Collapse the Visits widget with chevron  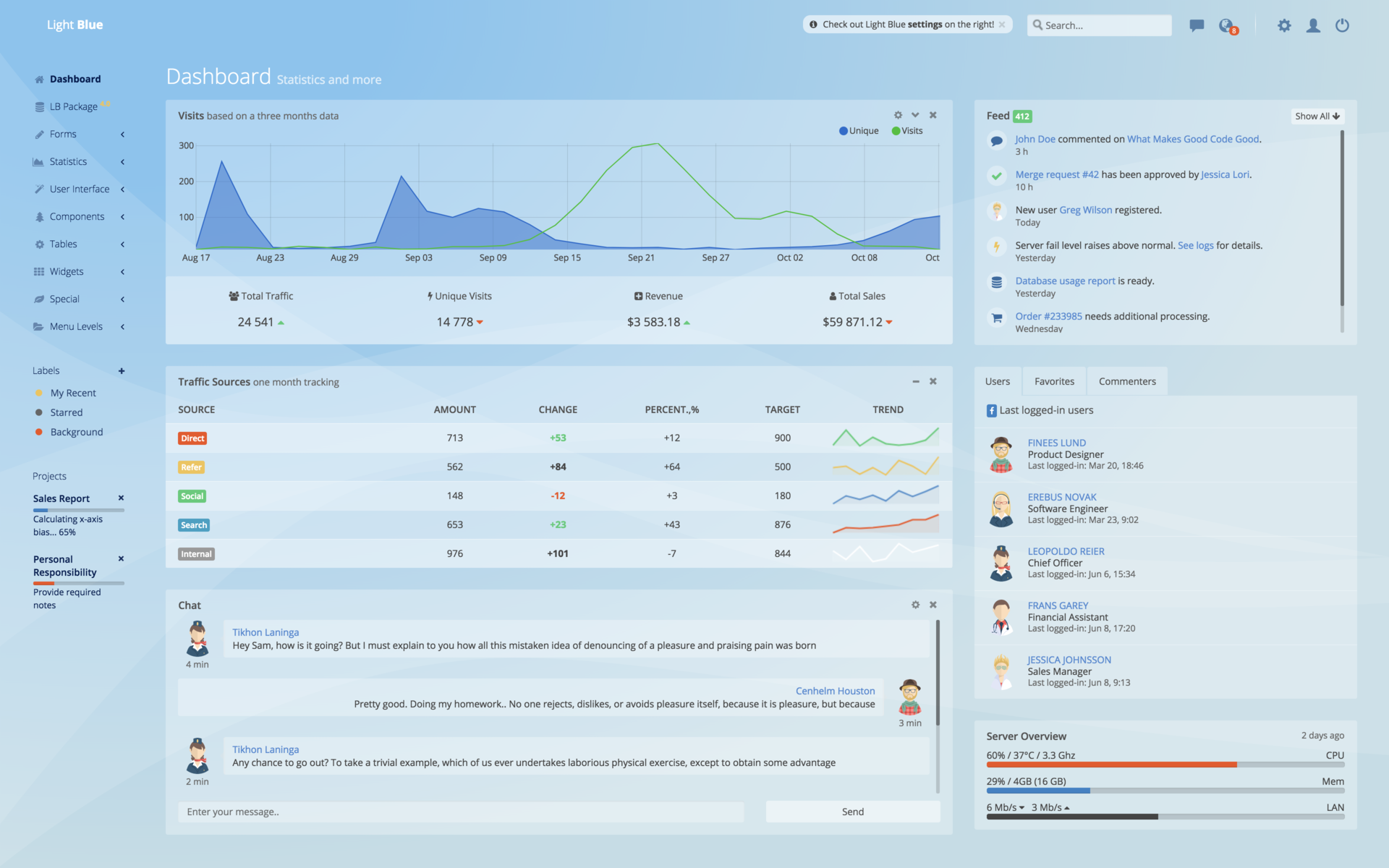coord(915,115)
